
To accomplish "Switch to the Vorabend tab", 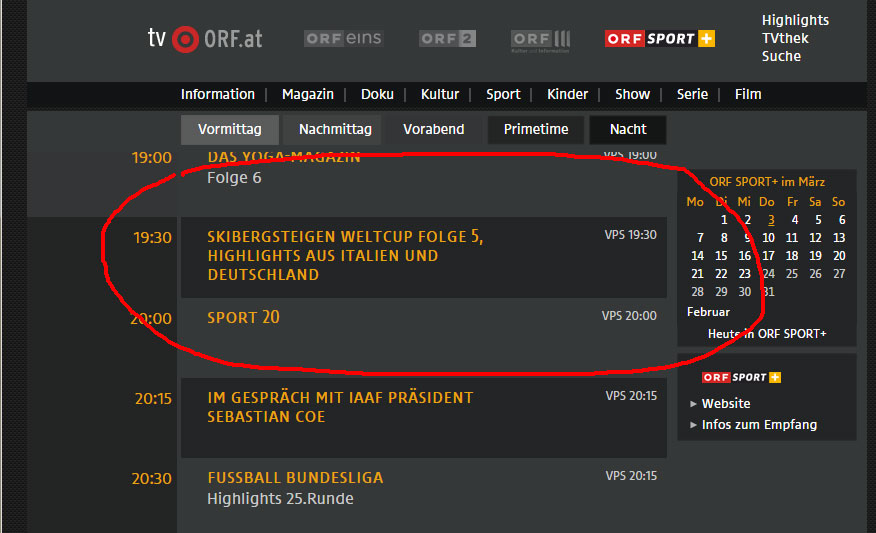I will click(x=434, y=130).
